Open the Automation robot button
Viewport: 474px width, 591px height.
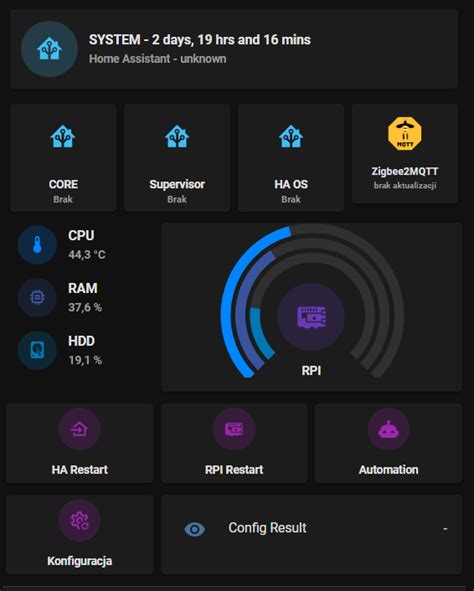pos(388,443)
